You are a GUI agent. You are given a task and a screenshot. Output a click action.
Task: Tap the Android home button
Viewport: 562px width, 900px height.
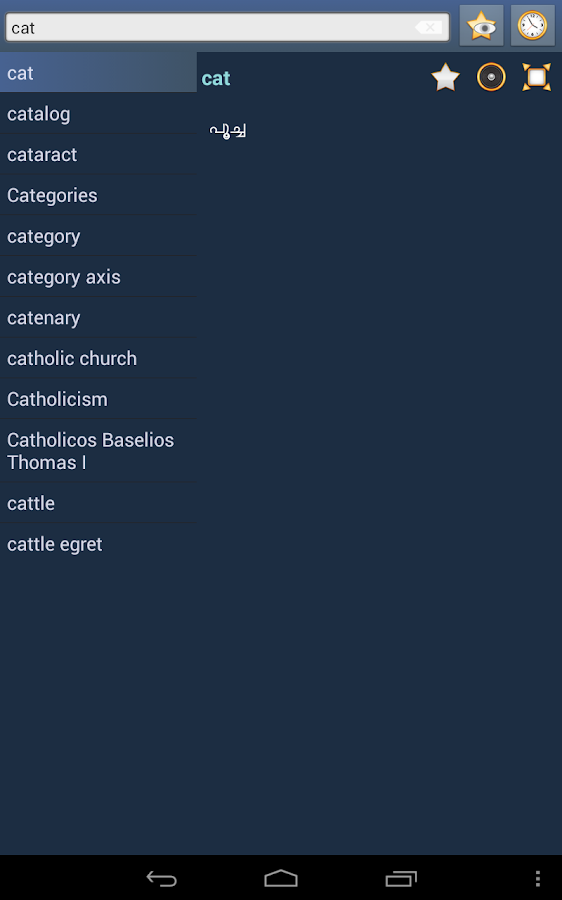tap(281, 878)
